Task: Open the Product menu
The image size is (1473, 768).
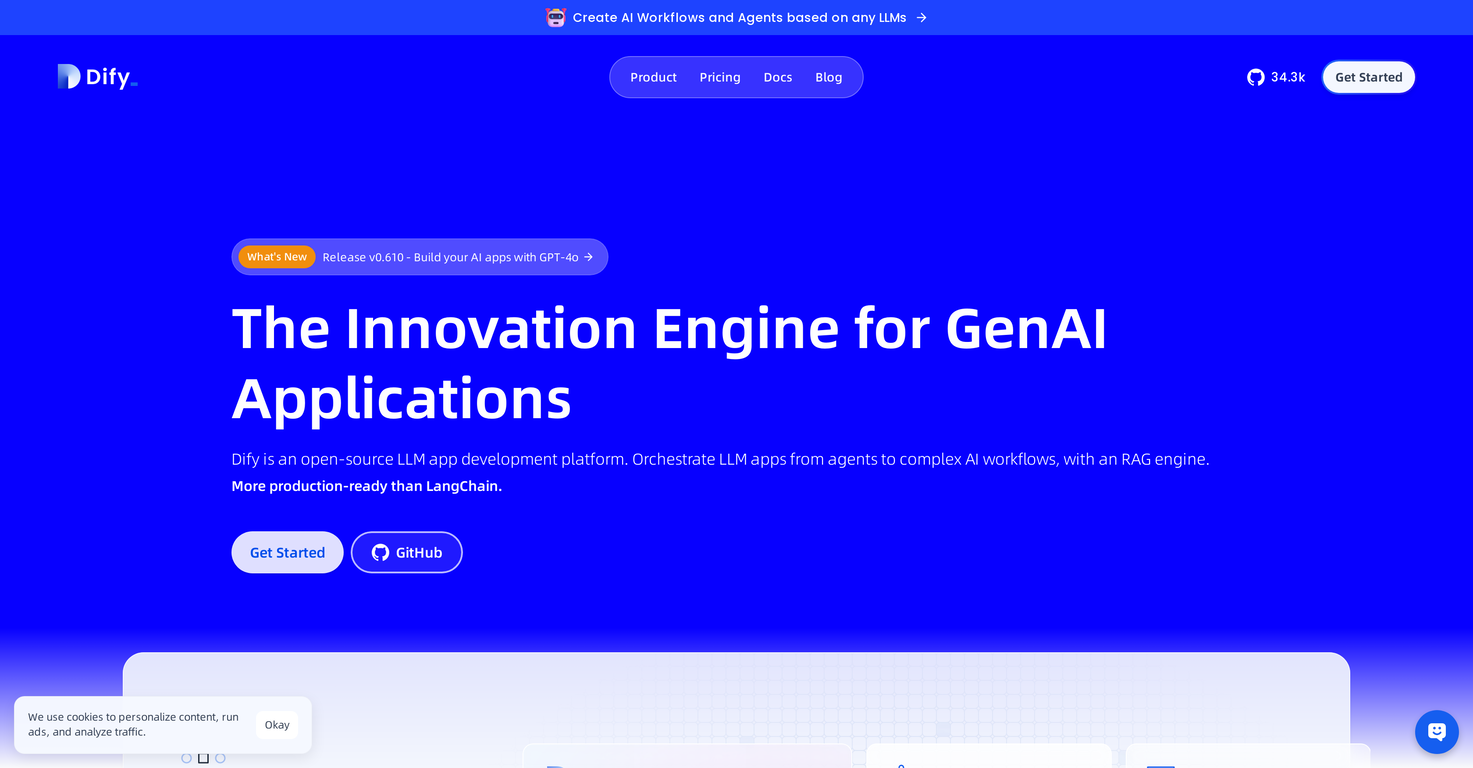Action: [653, 77]
